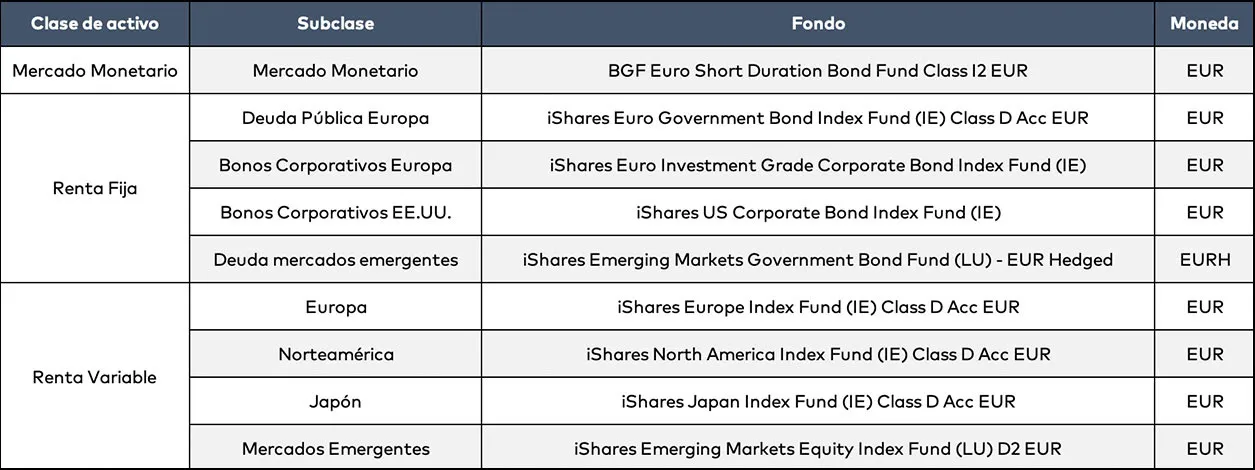The height and width of the screenshot is (470, 1255).
Task: Click the 'Clase de activo' column header
Action: [x=94, y=24]
